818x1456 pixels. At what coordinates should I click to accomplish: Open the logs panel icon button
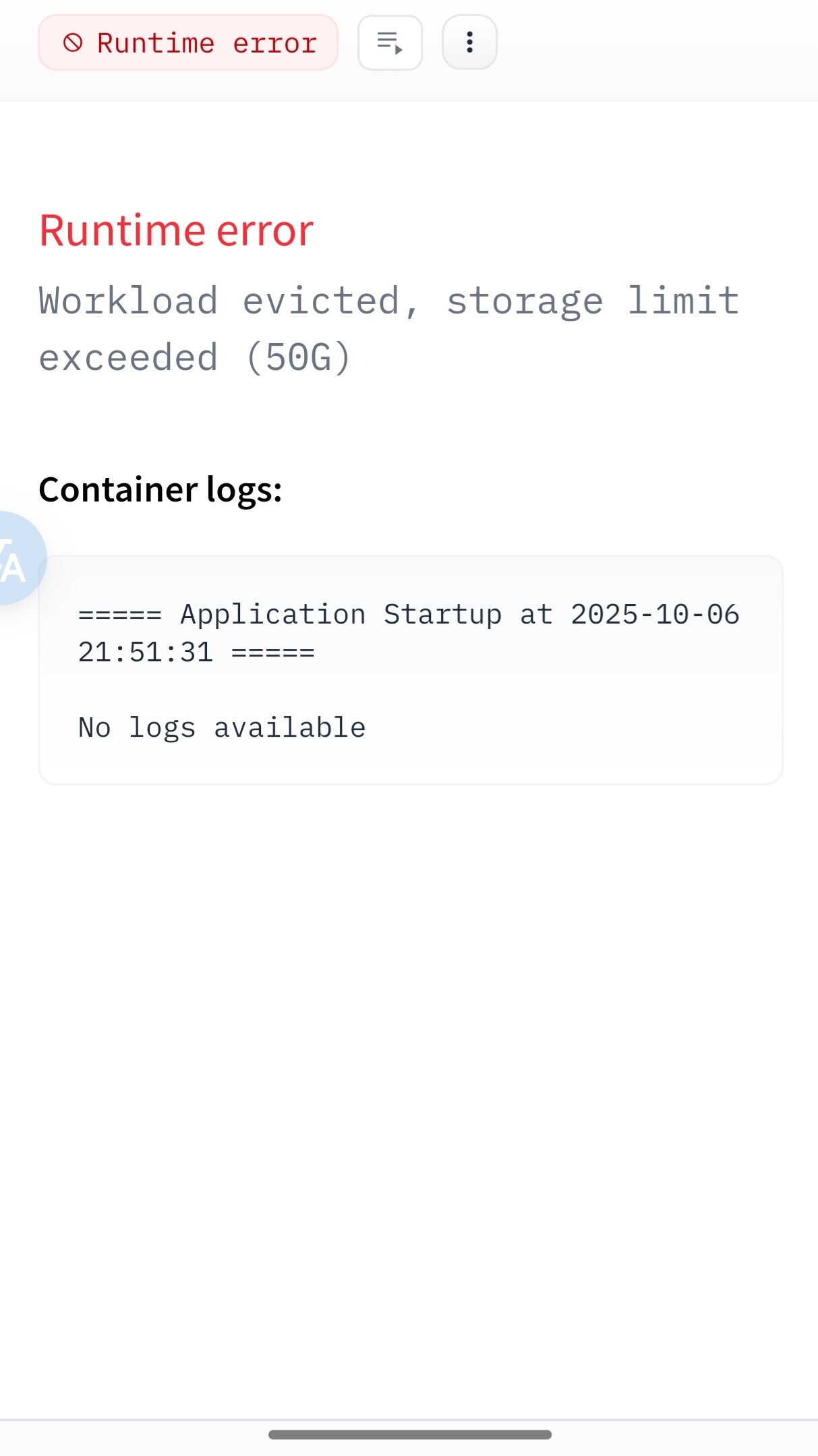pyautogui.click(x=390, y=42)
